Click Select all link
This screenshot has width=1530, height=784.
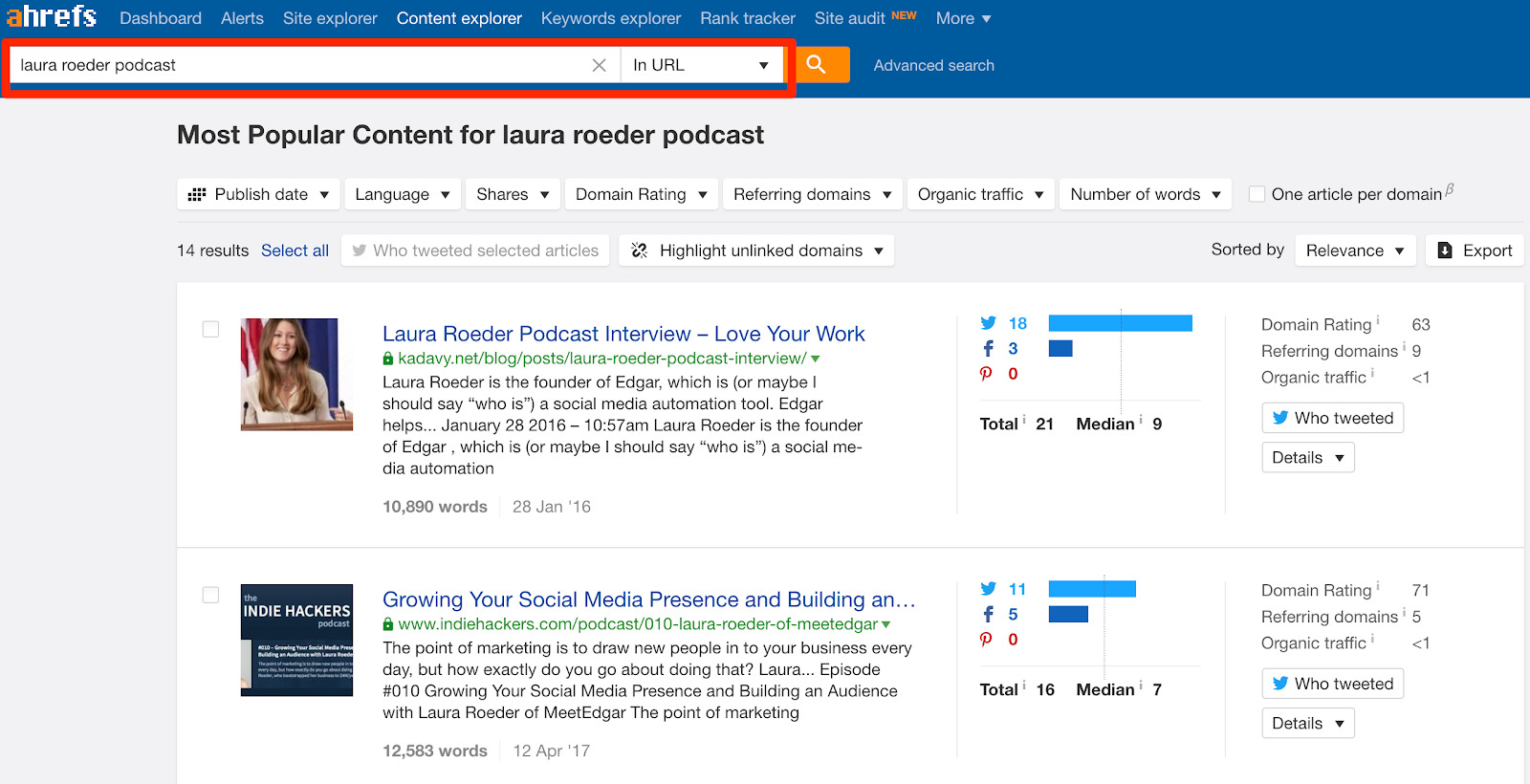tap(295, 250)
